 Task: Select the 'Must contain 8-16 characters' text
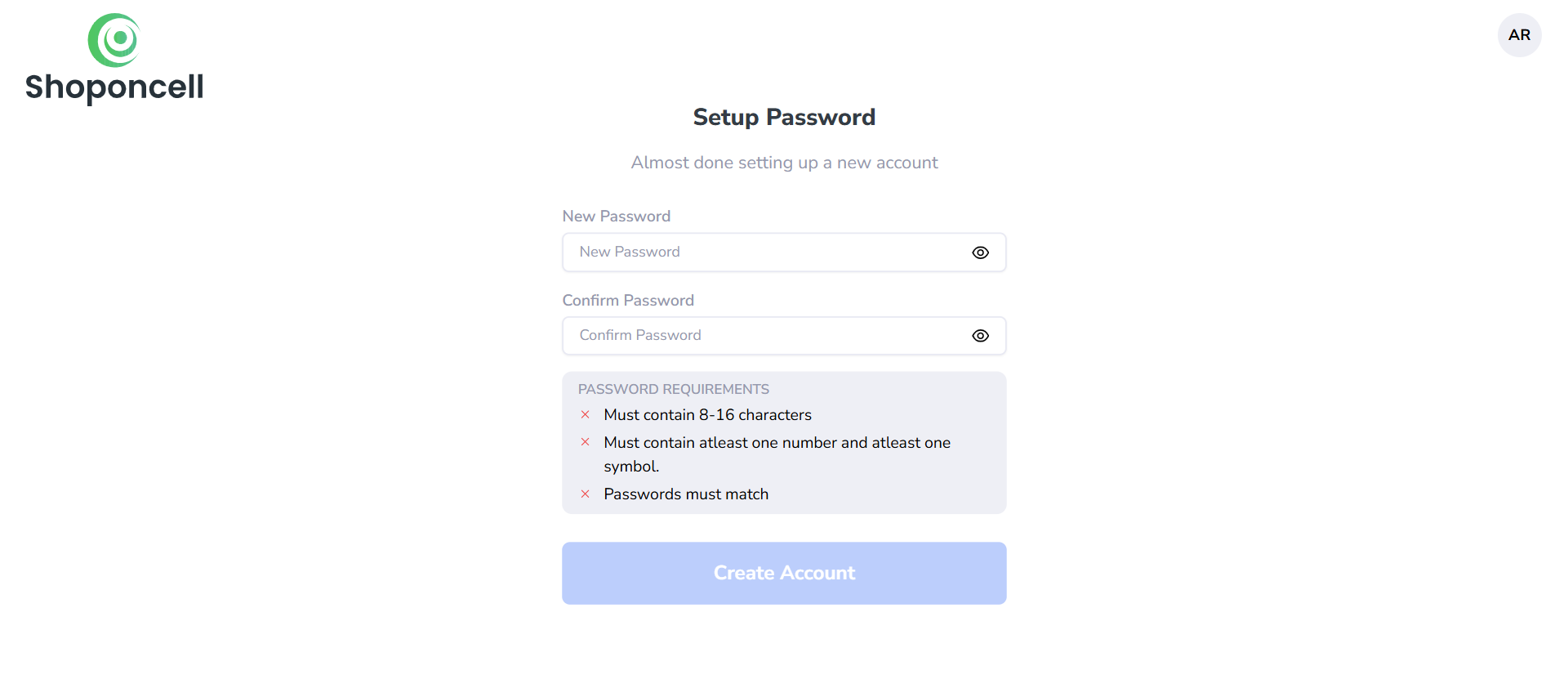tap(707, 415)
